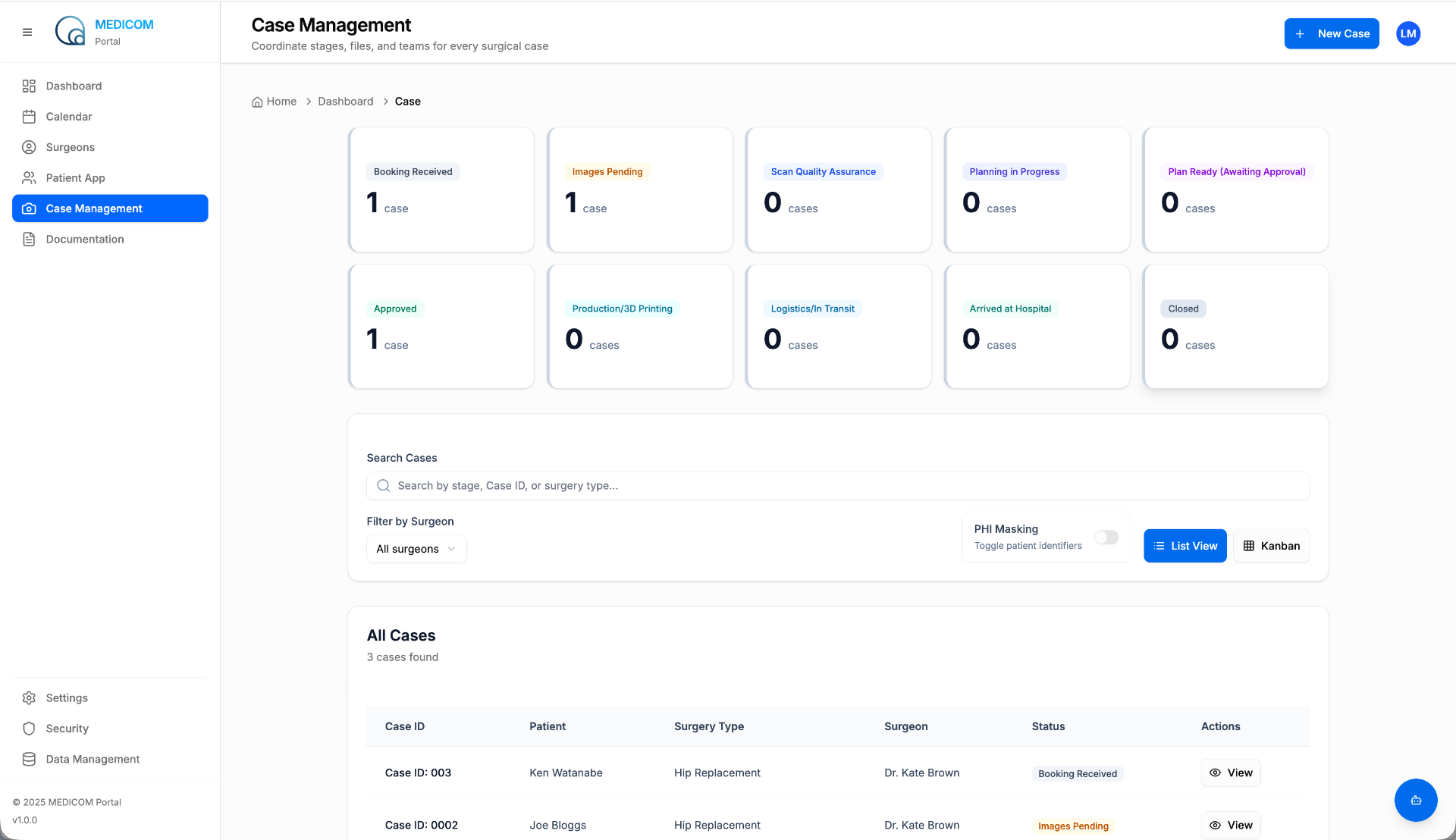Select Case Management sidebar item

click(110, 208)
